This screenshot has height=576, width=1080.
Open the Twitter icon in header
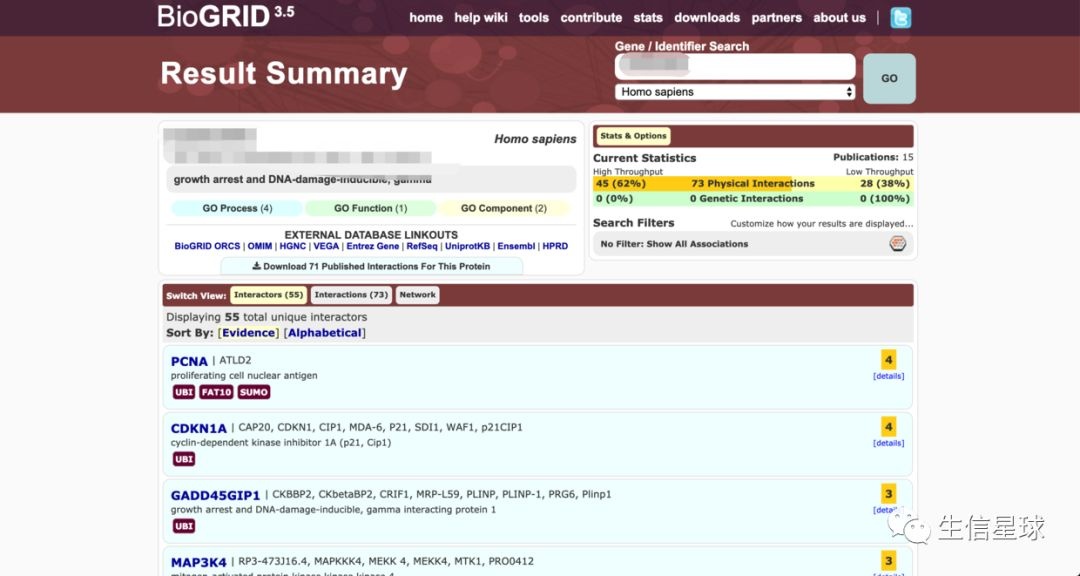[900, 18]
